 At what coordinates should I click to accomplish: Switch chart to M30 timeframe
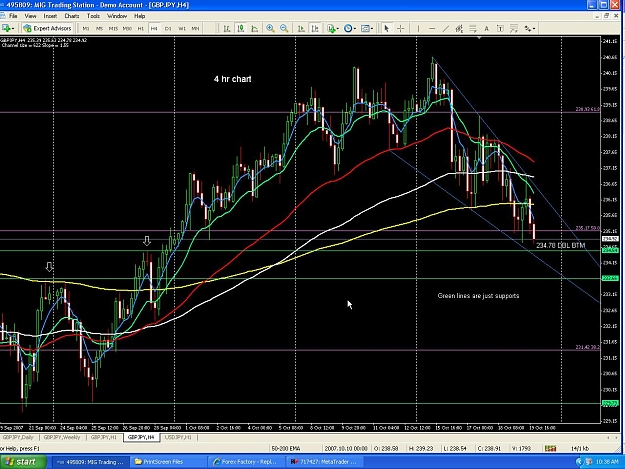tap(127, 28)
